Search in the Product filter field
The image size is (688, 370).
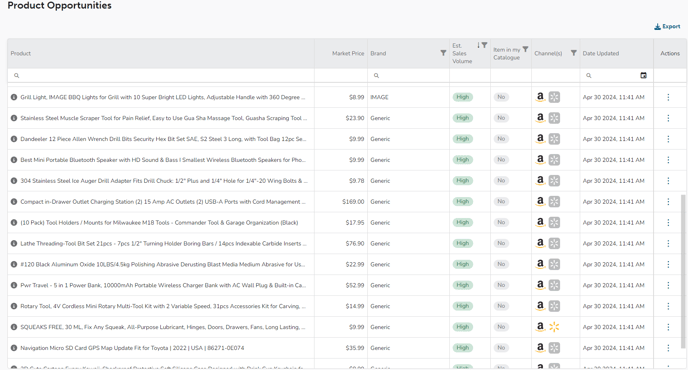tap(161, 75)
